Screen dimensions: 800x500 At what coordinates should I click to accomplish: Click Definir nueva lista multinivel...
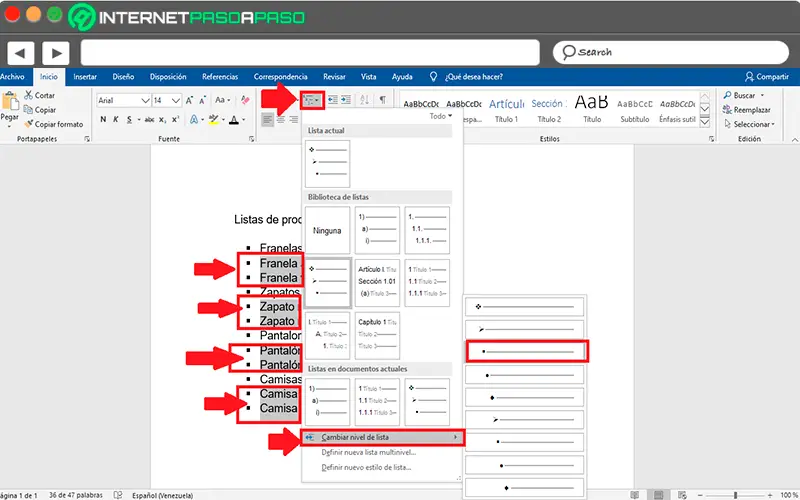pyautogui.click(x=368, y=452)
